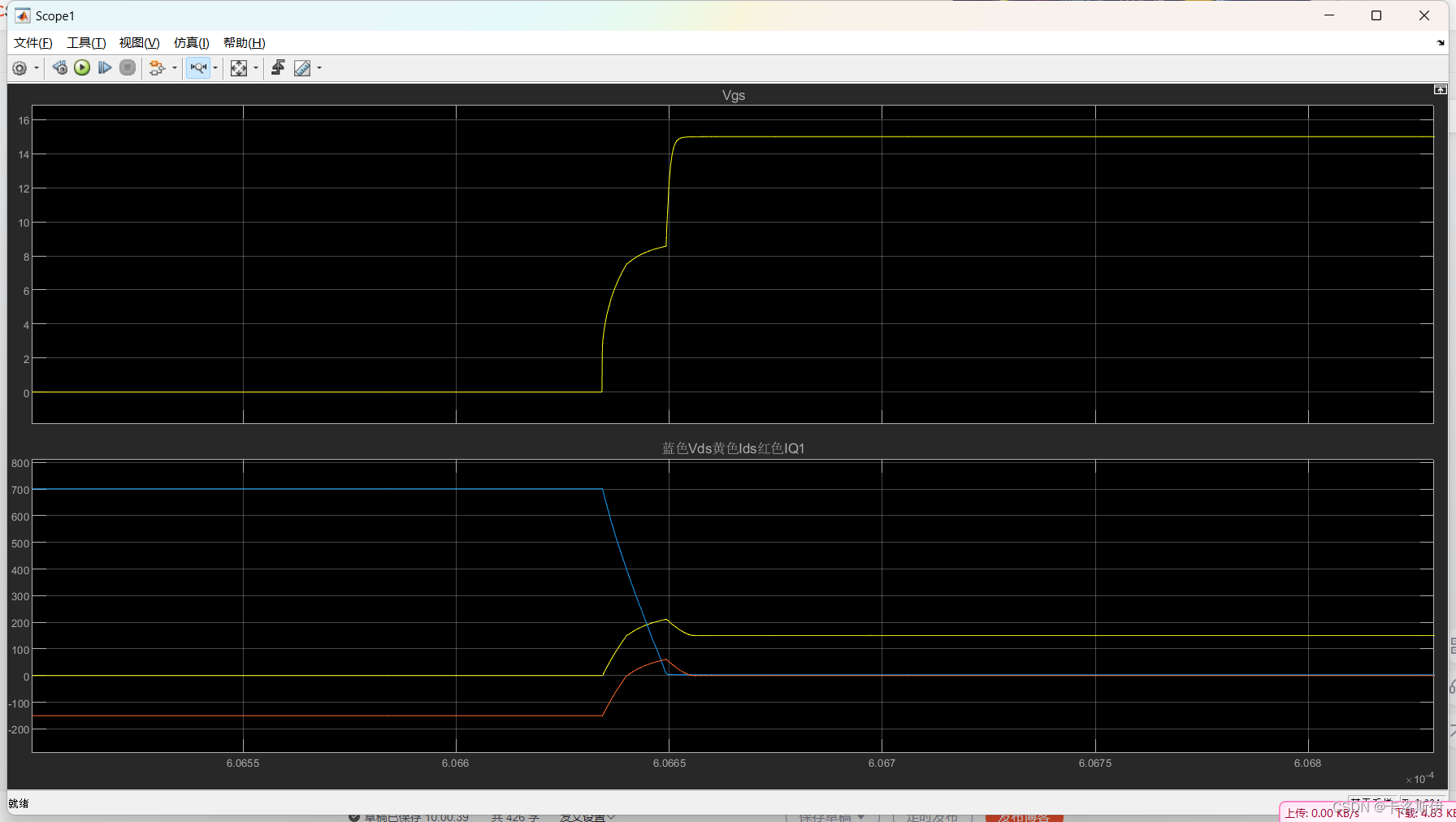Open the cursor measurements ruler icon
The image size is (1456, 822).
pyautogui.click(x=302, y=68)
